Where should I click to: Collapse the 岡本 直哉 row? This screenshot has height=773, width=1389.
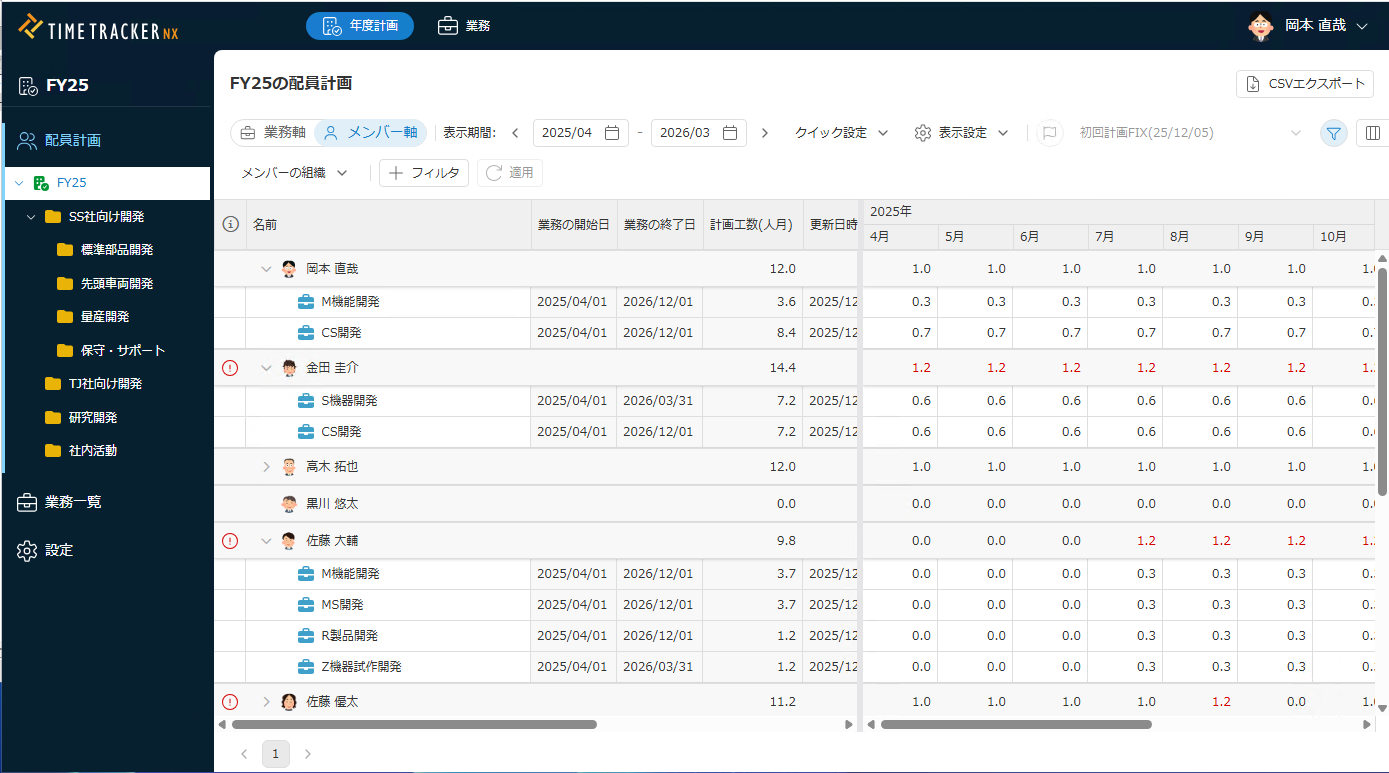pyautogui.click(x=266, y=269)
